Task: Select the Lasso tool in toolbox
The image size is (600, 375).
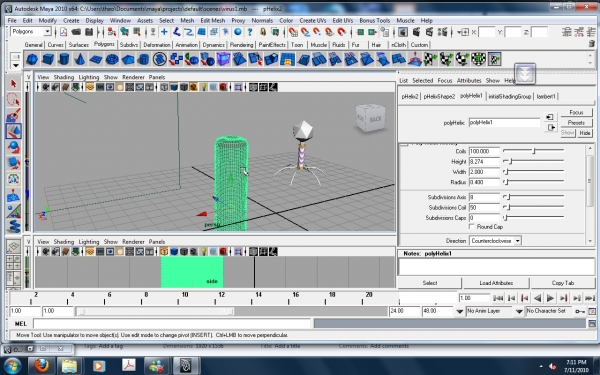Action: click(x=14, y=99)
